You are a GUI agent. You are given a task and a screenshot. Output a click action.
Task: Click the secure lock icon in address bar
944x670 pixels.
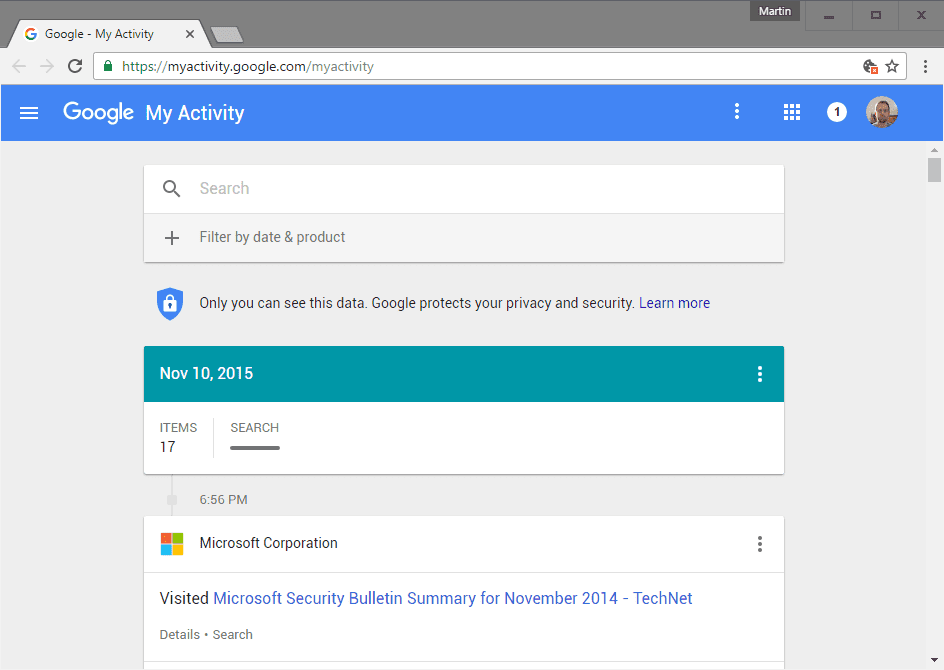107,66
